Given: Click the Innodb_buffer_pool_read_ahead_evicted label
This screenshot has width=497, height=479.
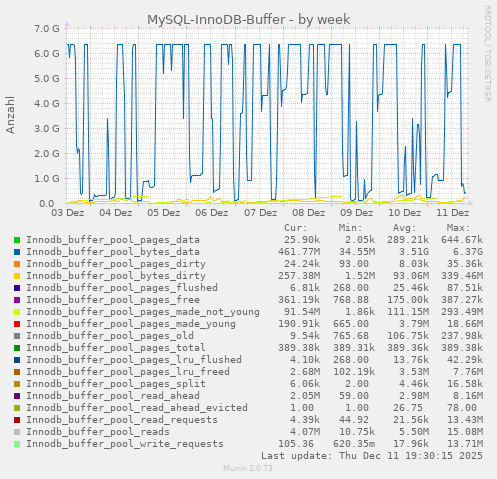Looking at the screenshot, I should tap(137, 408).
